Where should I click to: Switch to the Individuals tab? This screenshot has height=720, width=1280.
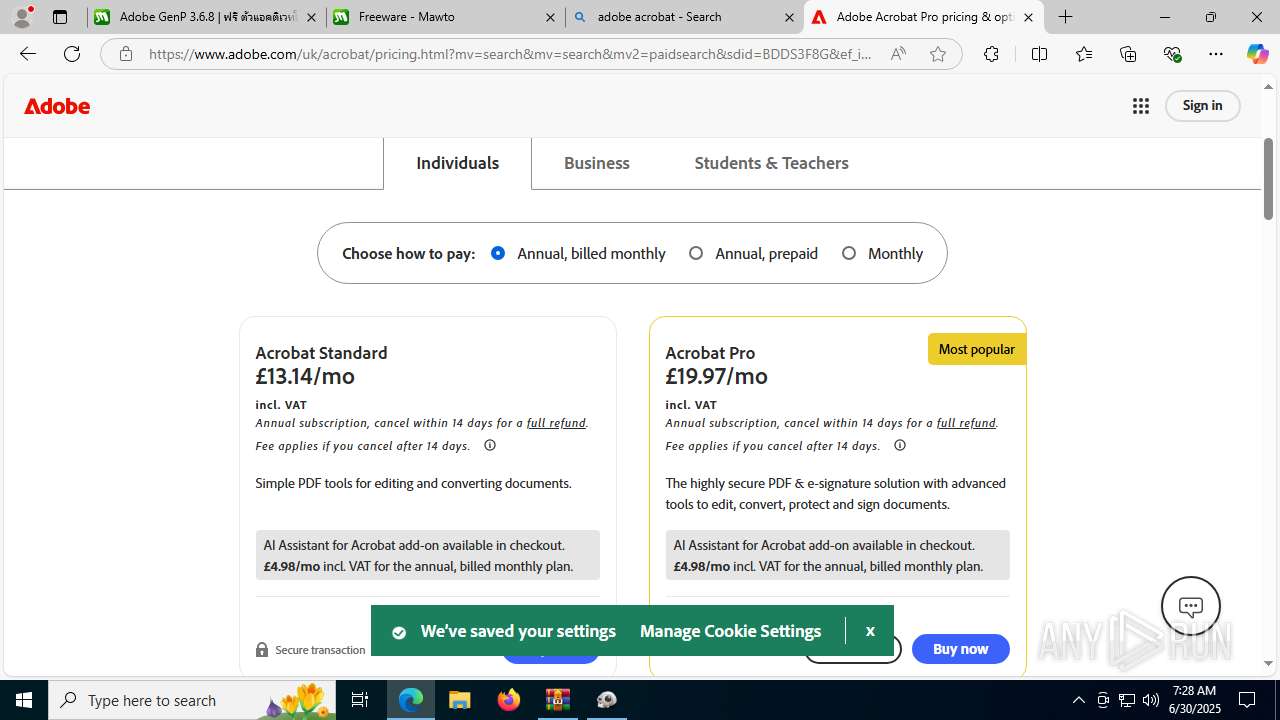(x=458, y=163)
